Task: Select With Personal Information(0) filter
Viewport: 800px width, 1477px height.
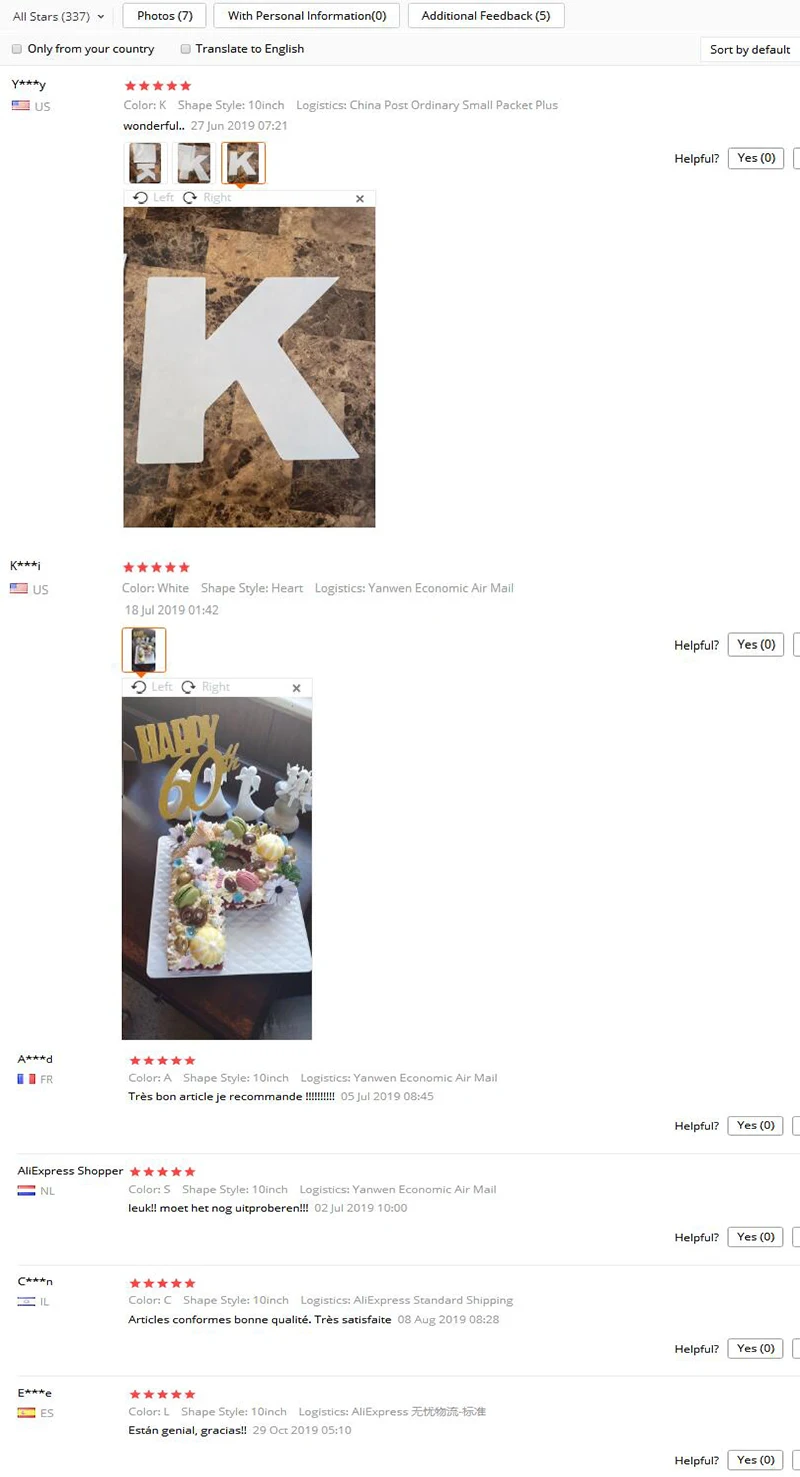Action: point(307,16)
